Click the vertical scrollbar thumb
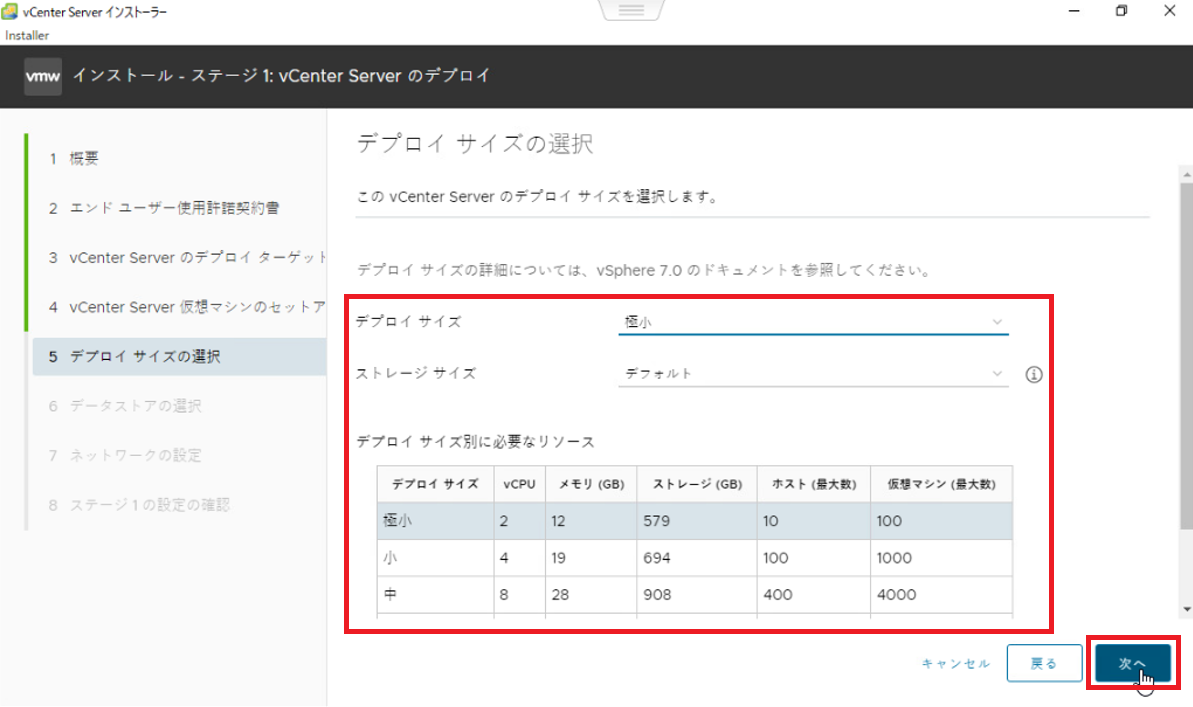 tap(1186, 350)
